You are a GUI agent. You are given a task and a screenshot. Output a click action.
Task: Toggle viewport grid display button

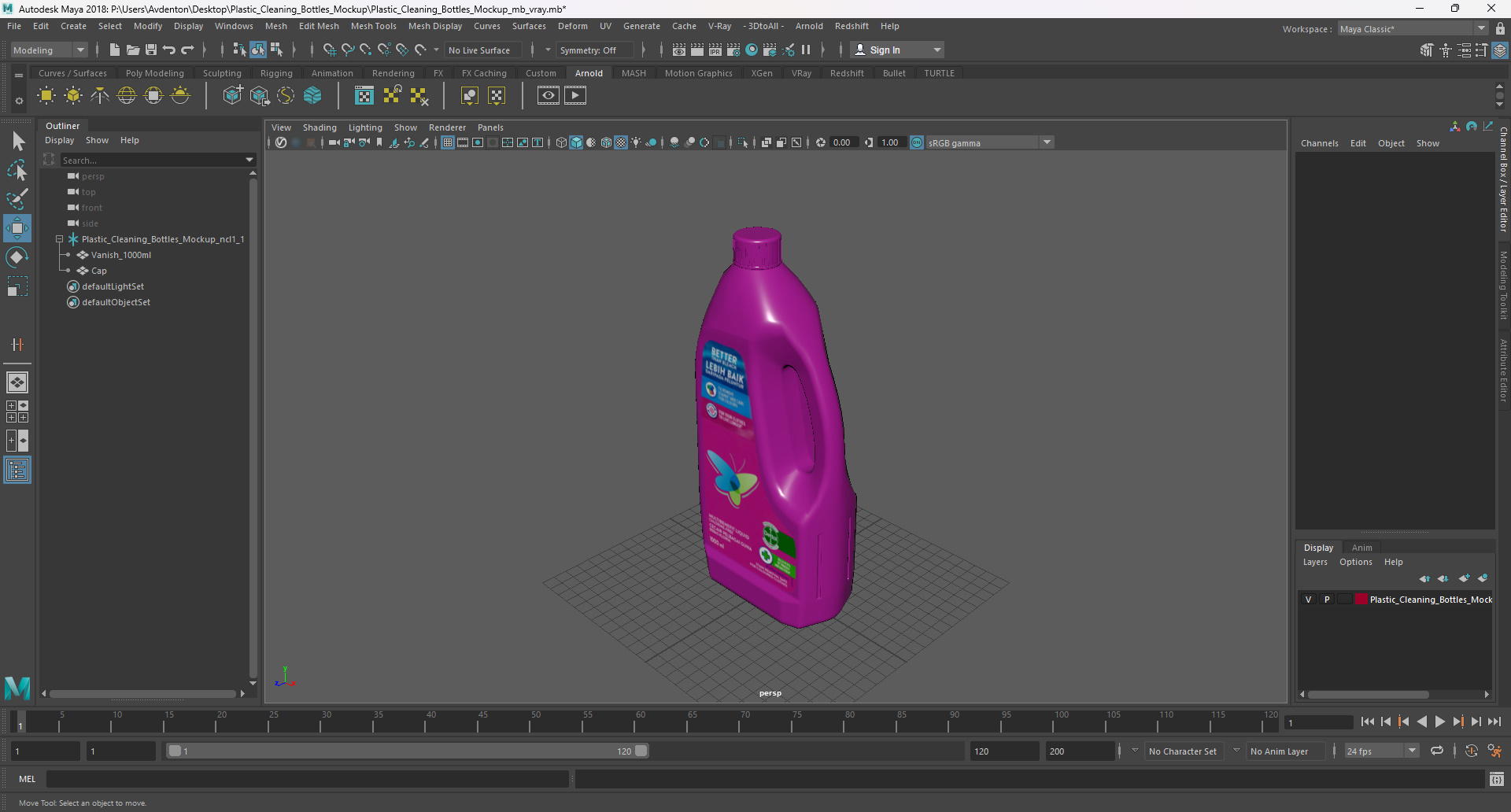pos(448,142)
